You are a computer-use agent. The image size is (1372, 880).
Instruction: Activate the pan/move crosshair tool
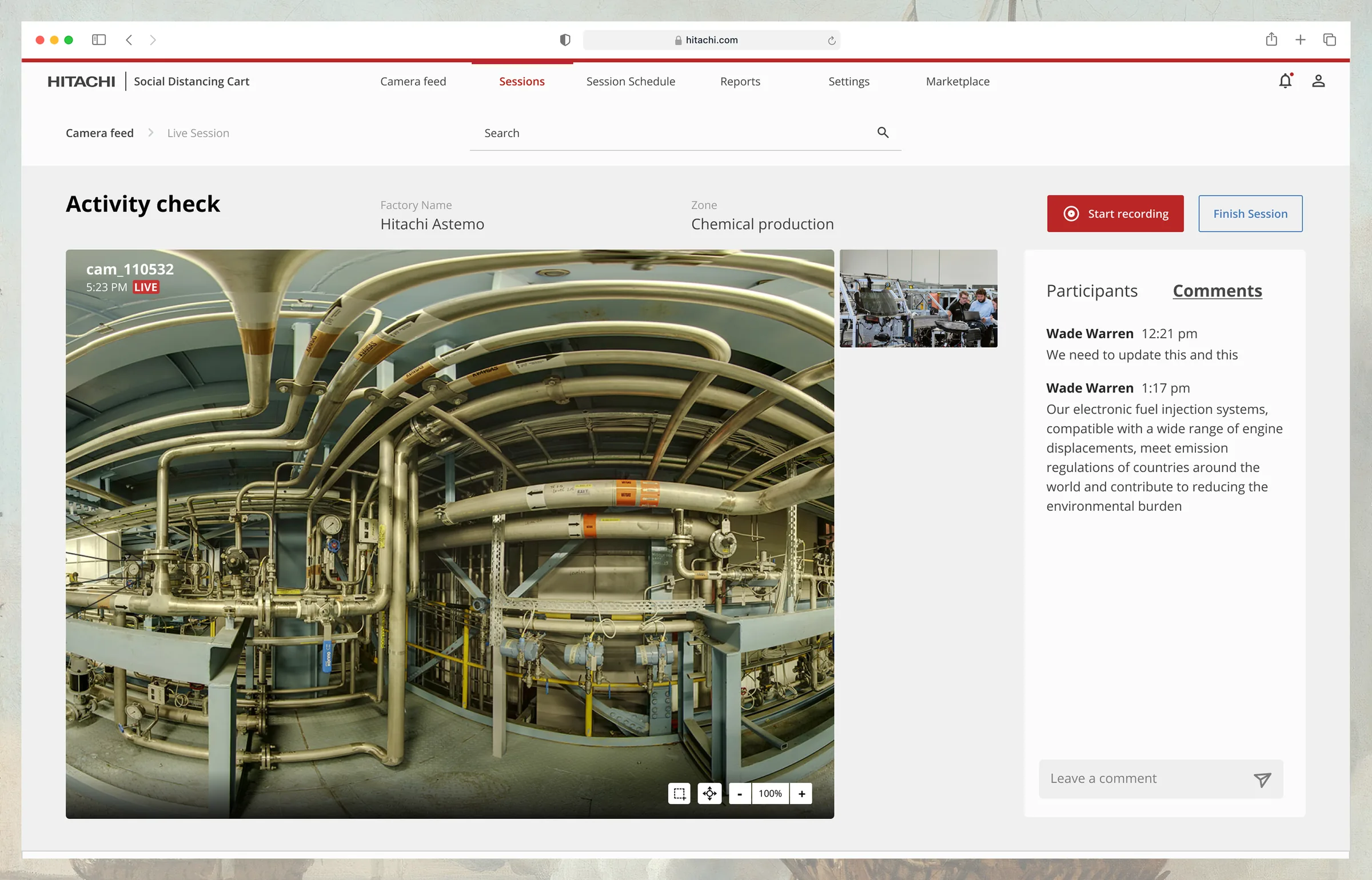point(709,794)
